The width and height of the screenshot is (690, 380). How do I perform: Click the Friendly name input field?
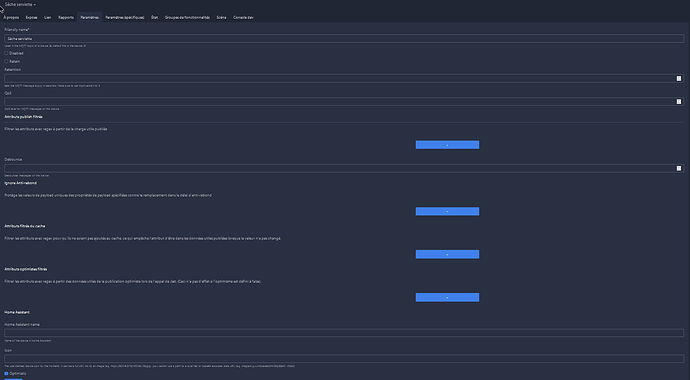(344, 39)
